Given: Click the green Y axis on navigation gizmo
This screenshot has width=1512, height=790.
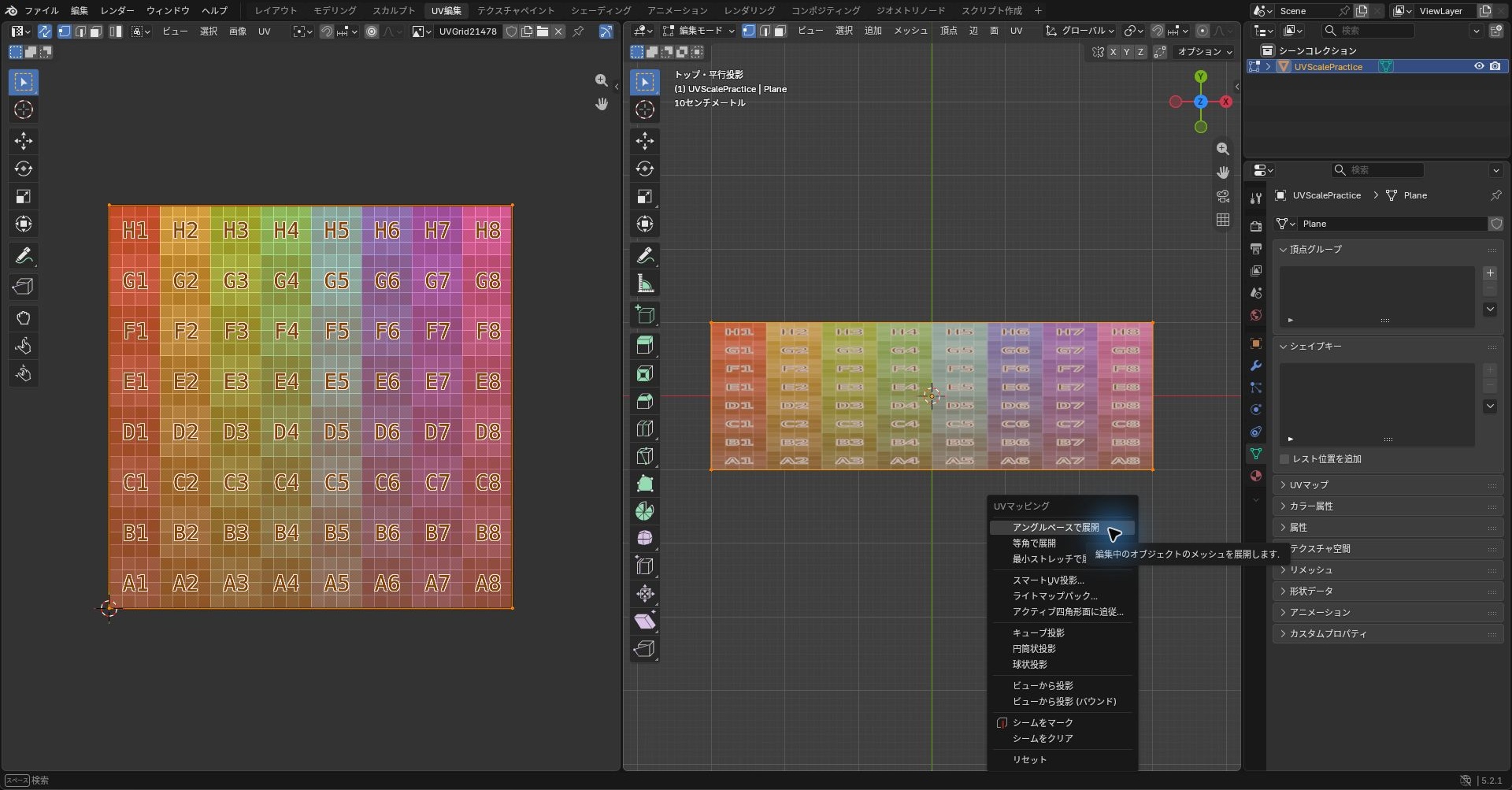Looking at the screenshot, I should (1200, 76).
